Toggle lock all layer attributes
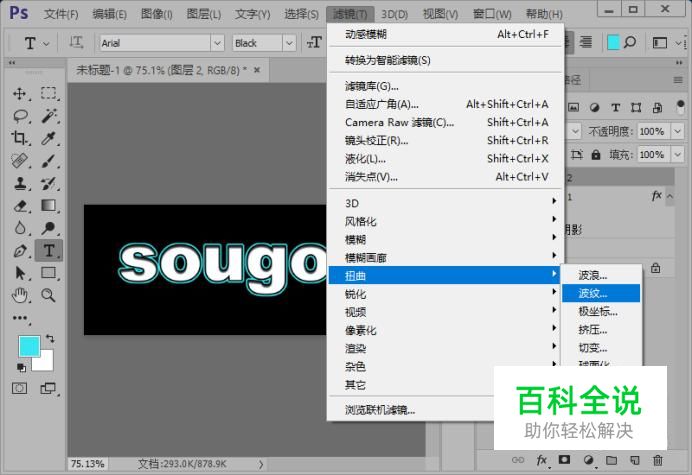The height and width of the screenshot is (475, 692). [x=596, y=155]
